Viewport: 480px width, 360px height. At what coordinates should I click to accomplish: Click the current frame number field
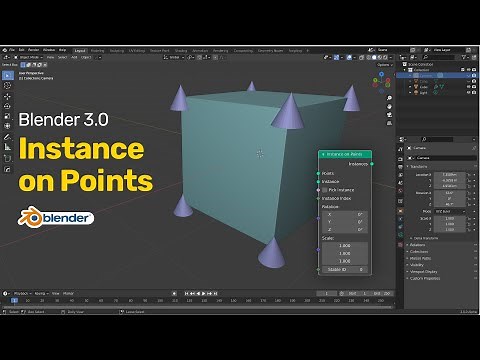pos(327,294)
